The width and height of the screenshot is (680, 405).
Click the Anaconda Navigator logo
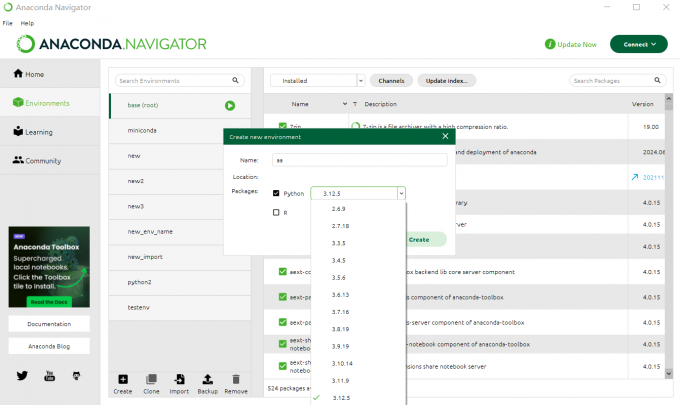(x=111, y=44)
